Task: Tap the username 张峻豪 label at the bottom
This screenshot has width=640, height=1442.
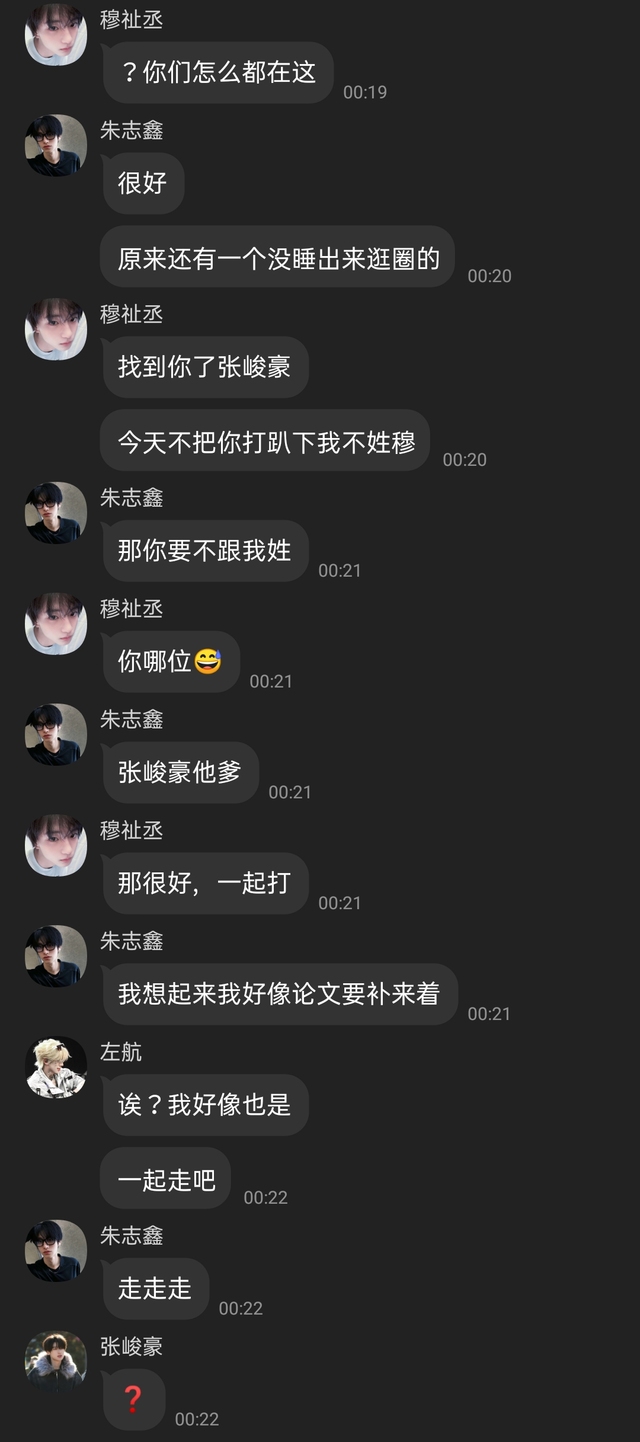Action: tap(131, 1347)
